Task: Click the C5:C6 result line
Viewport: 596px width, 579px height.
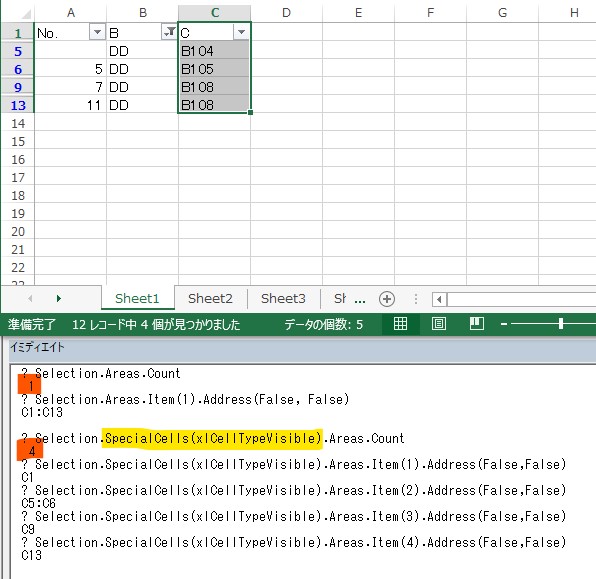Action: [38, 503]
